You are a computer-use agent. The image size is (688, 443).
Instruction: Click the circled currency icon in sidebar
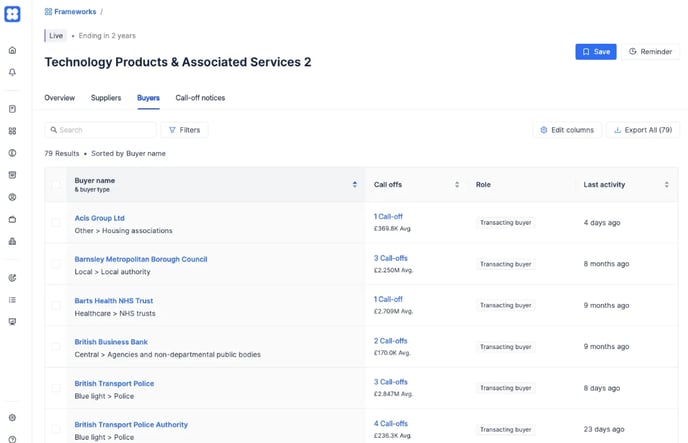12,153
